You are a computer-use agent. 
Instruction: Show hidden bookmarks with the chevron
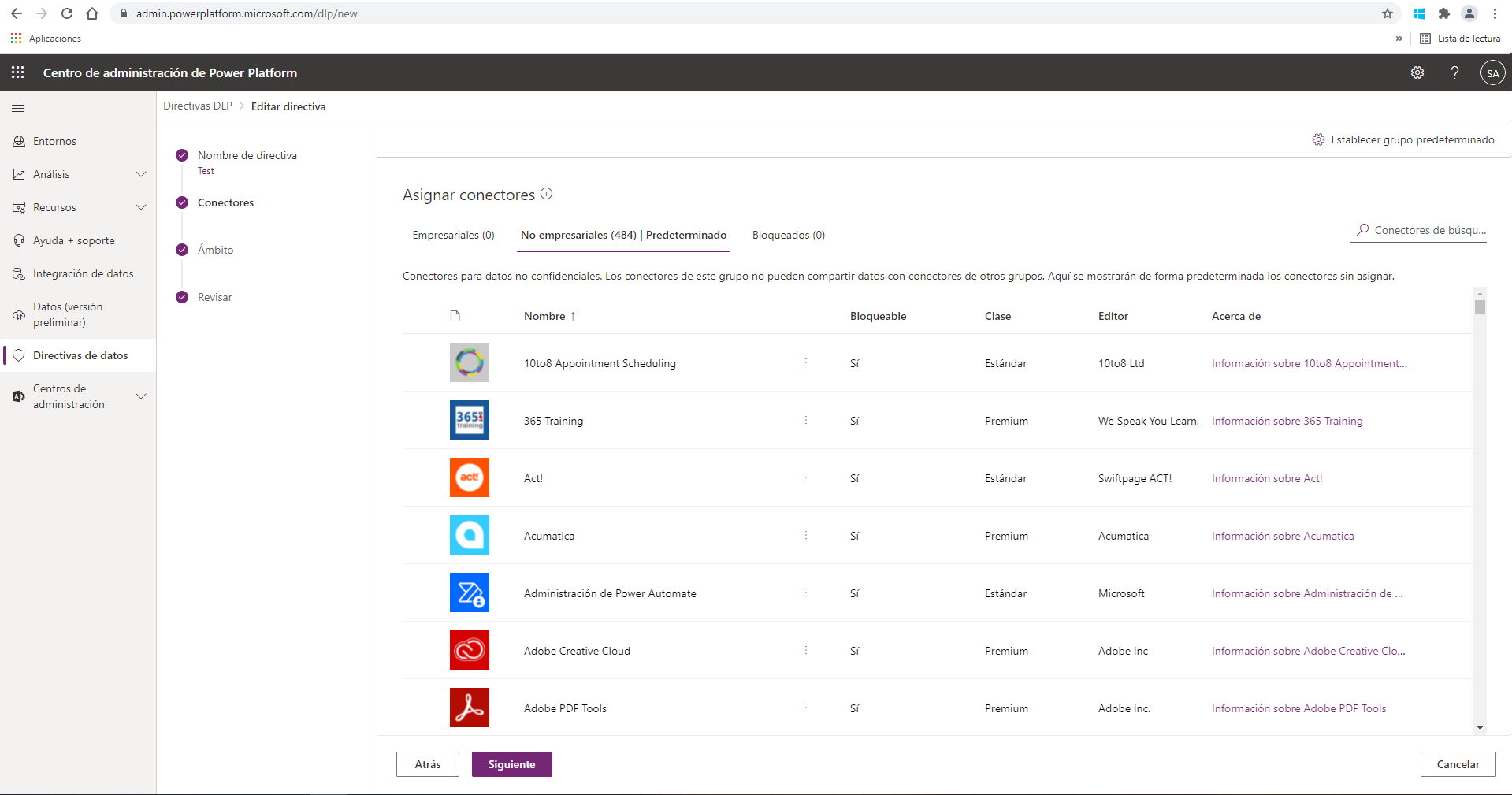(1399, 39)
